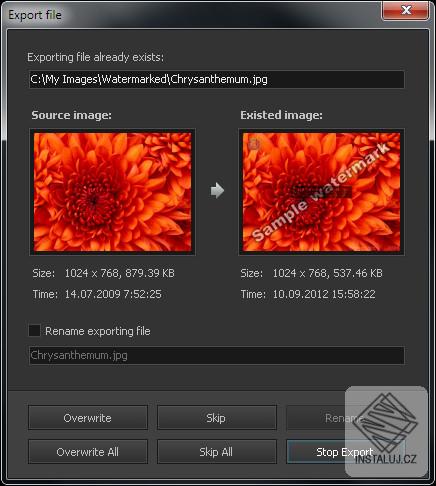Click the 'Existed image:' heading

(281, 115)
